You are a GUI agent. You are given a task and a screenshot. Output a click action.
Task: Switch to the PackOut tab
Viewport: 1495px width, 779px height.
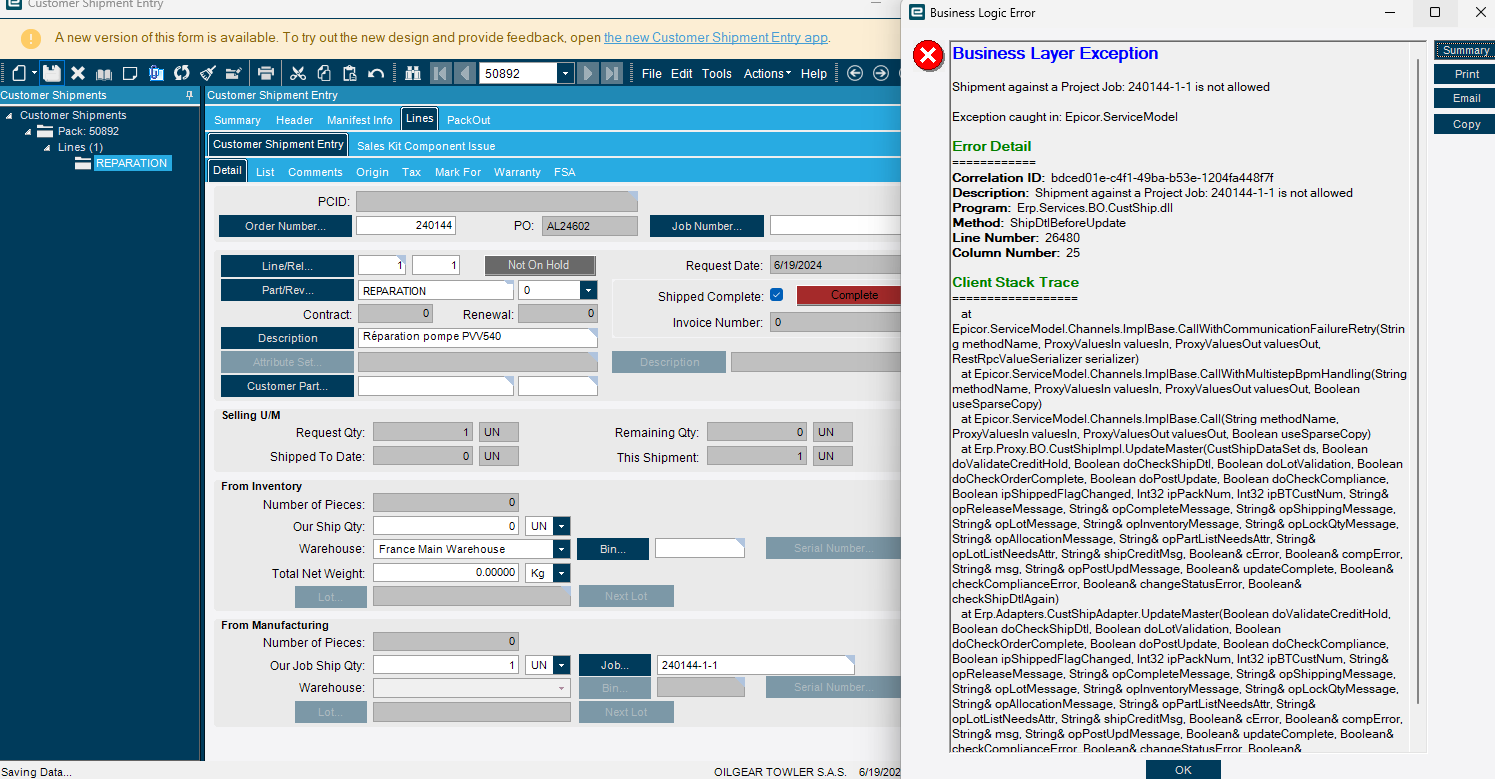pos(469,120)
